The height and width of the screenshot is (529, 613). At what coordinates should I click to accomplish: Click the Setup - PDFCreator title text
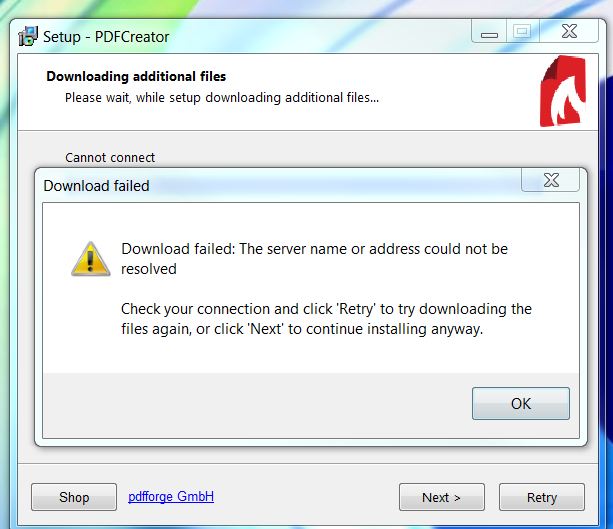click(106, 37)
